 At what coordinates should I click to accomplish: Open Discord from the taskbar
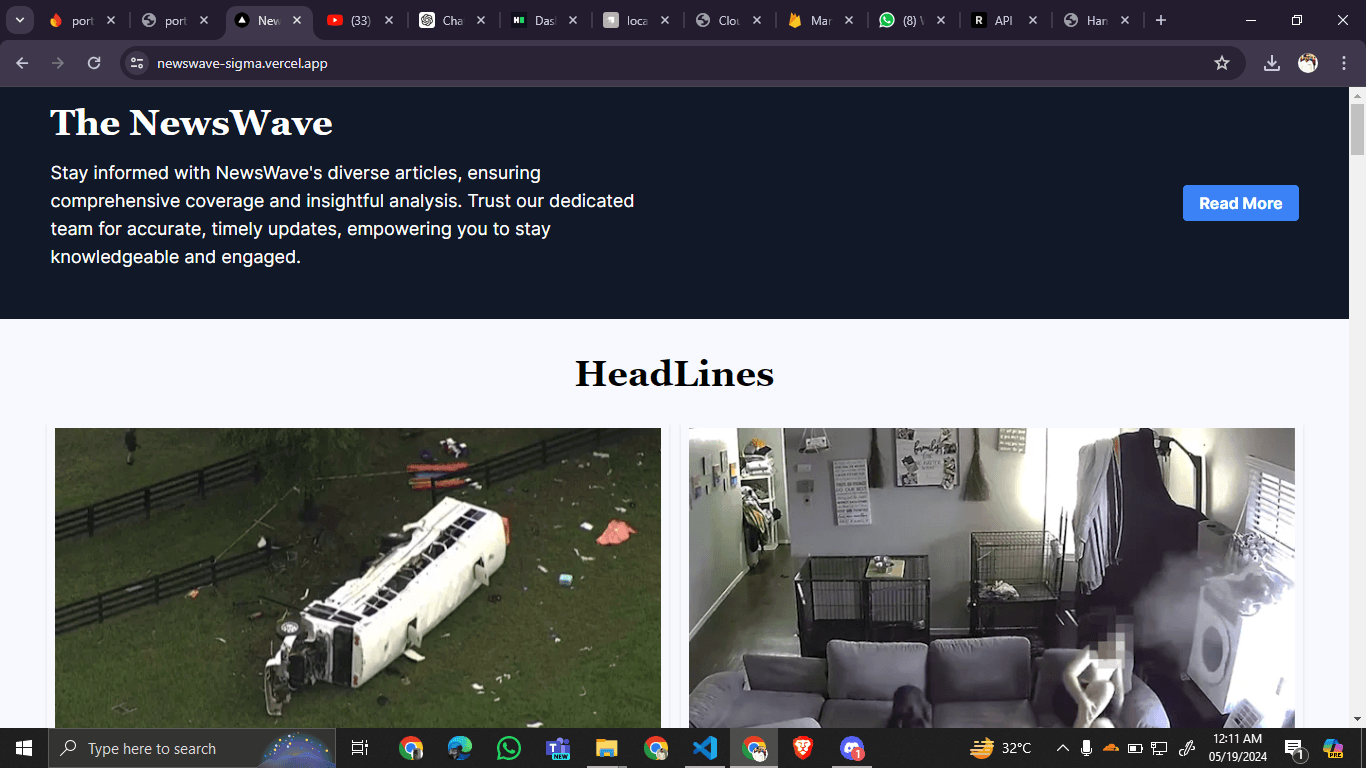point(852,748)
